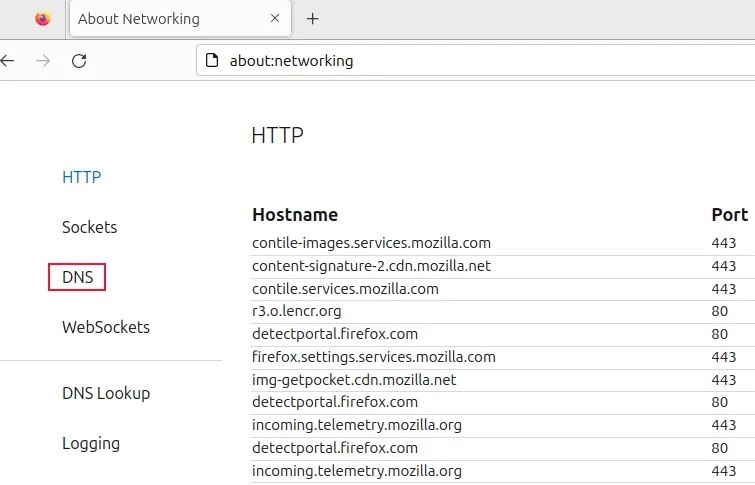Show the WebSockets section
The width and height of the screenshot is (755, 485).
click(105, 327)
